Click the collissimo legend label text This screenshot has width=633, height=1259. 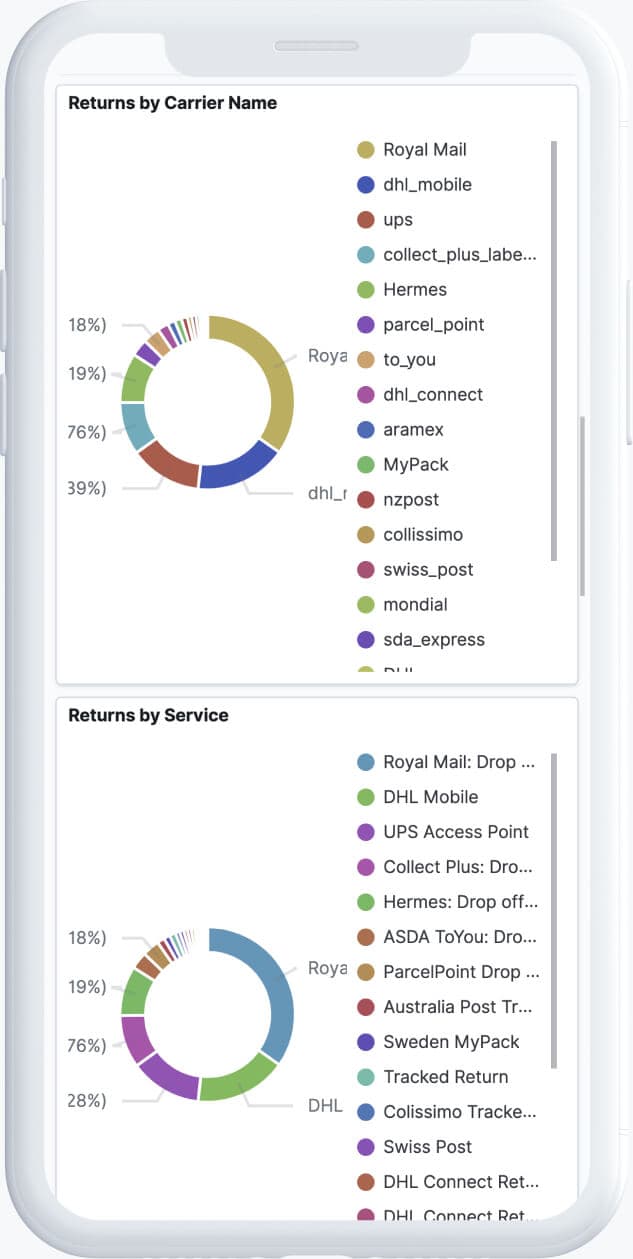click(422, 534)
